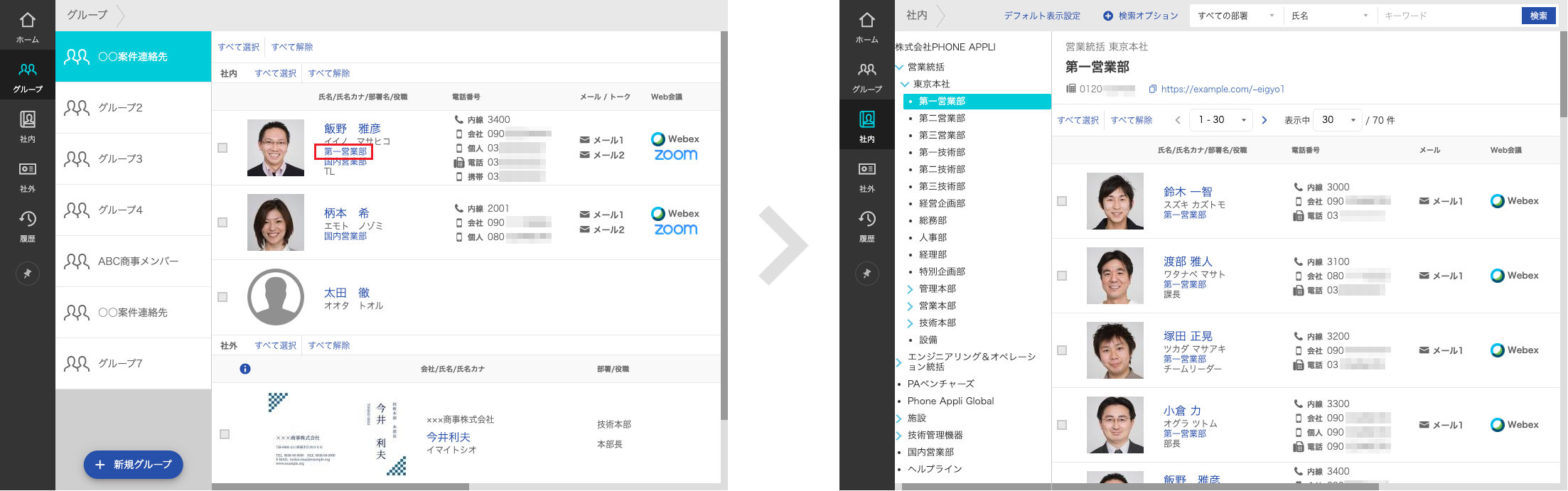1568x491 pixels.
Task: Open デフォルト表示設定 link
Action: pos(1042,16)
